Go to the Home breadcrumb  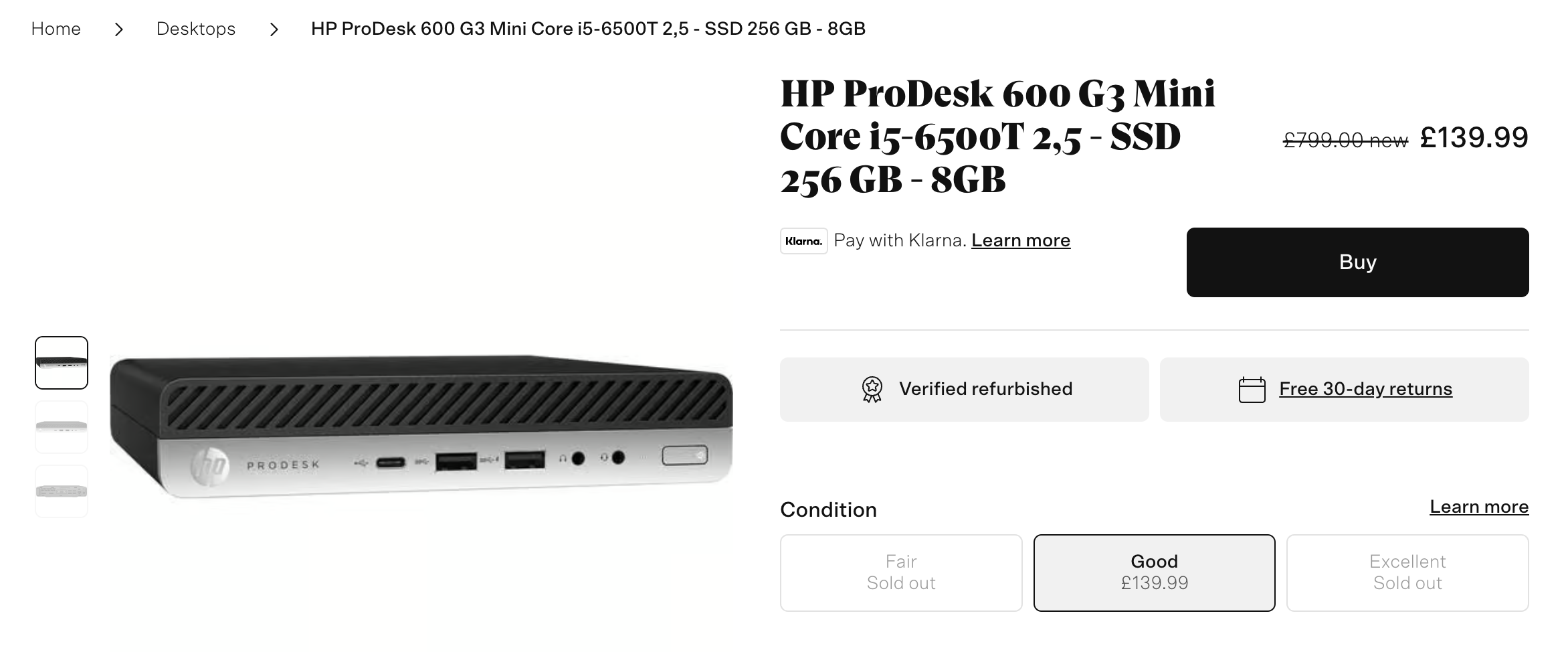point(56,29)
